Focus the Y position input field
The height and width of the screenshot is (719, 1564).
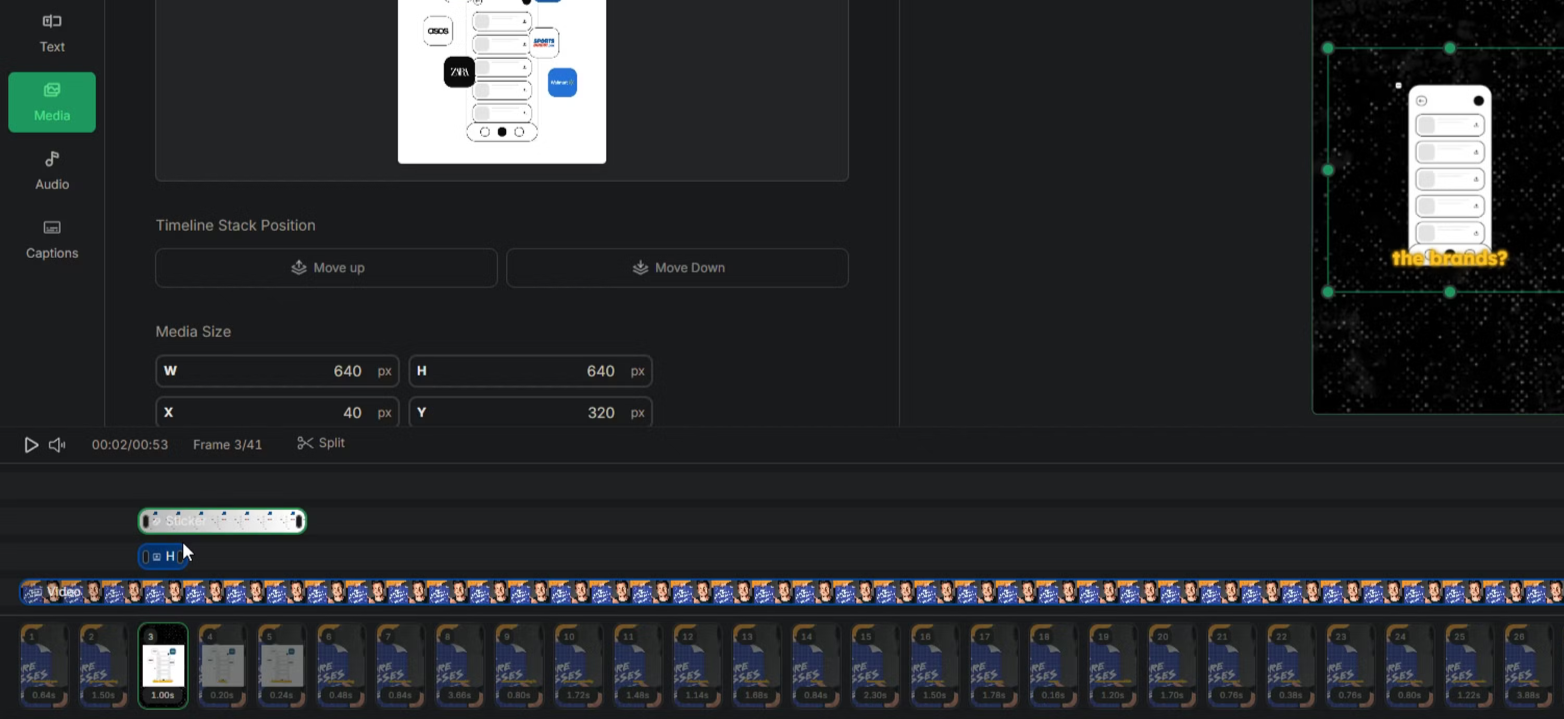(x=530, y=412)
